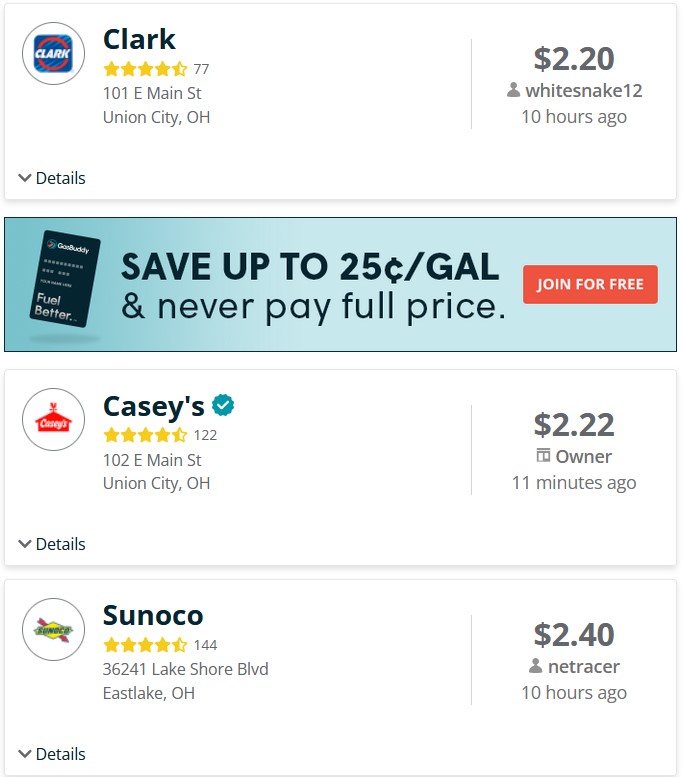Expand Details for Casey's station
The width and height of the screenshot is (682, 777).
coord(52,544)
